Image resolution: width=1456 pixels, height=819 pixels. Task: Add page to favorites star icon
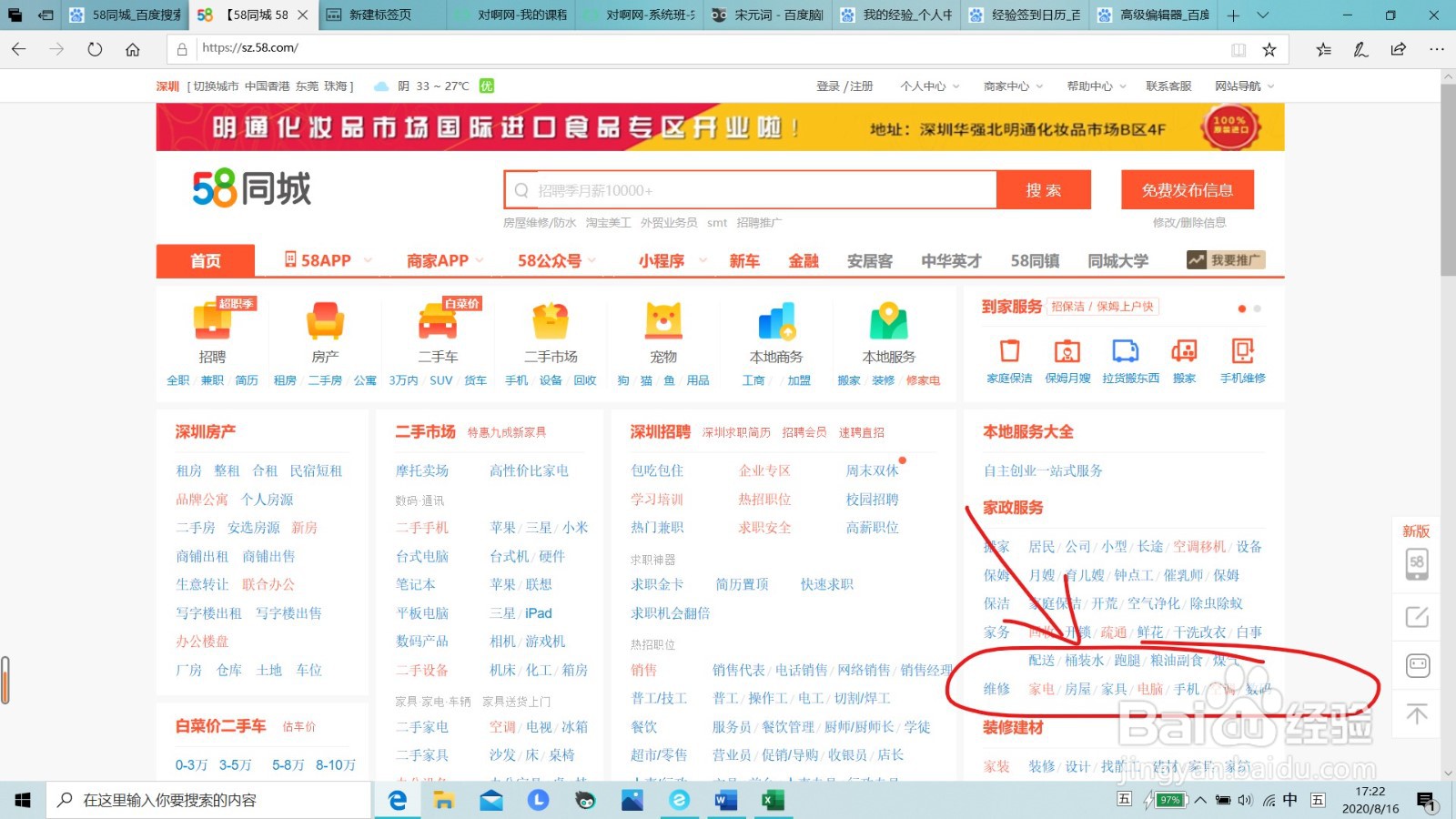(x=1269, y=49)
